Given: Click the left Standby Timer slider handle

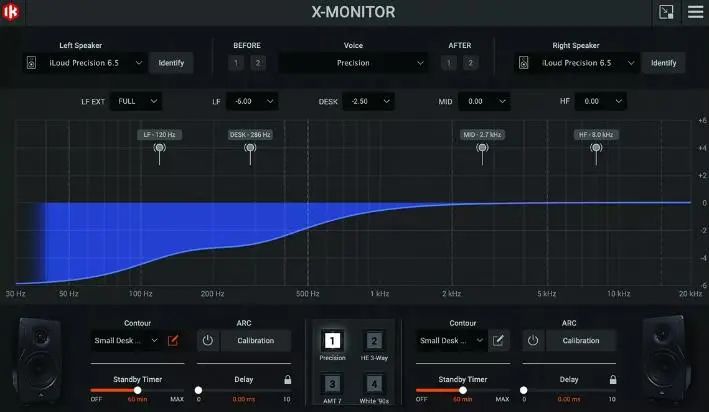Looking at the screenshot, I should [x=137, y=390].
